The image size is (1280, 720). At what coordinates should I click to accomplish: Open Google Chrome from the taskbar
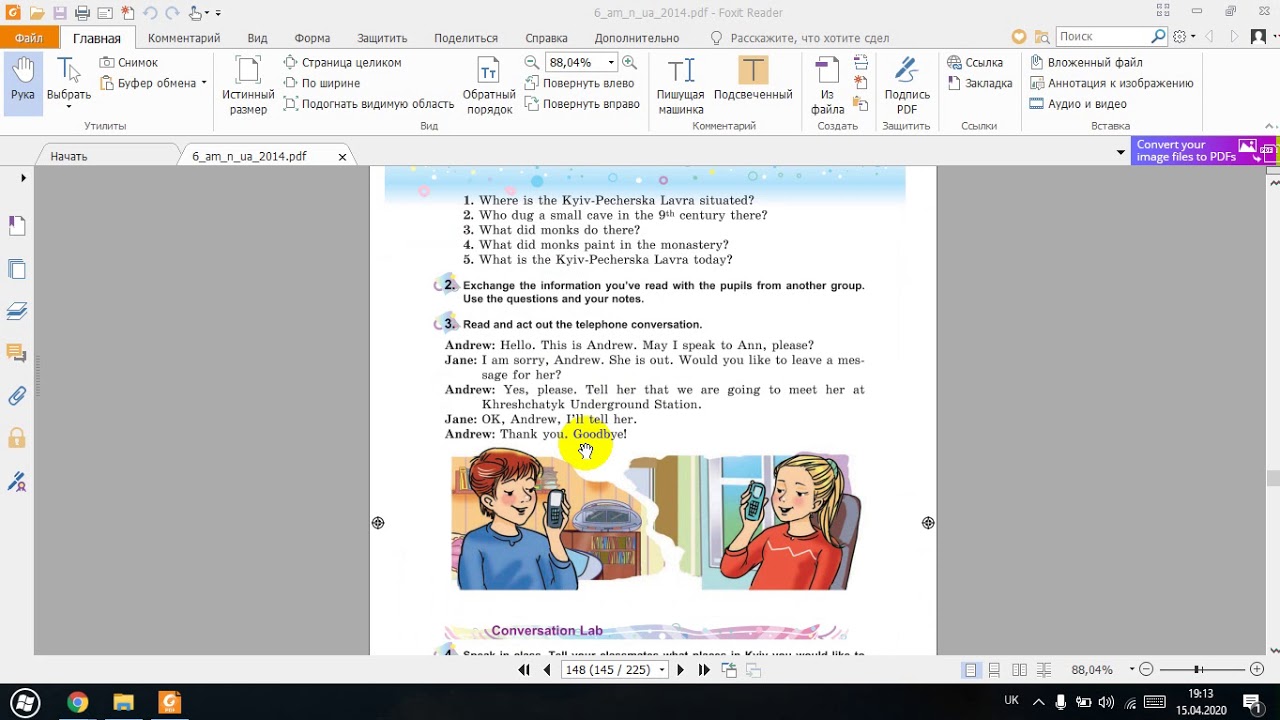click(x=77, y=703)
